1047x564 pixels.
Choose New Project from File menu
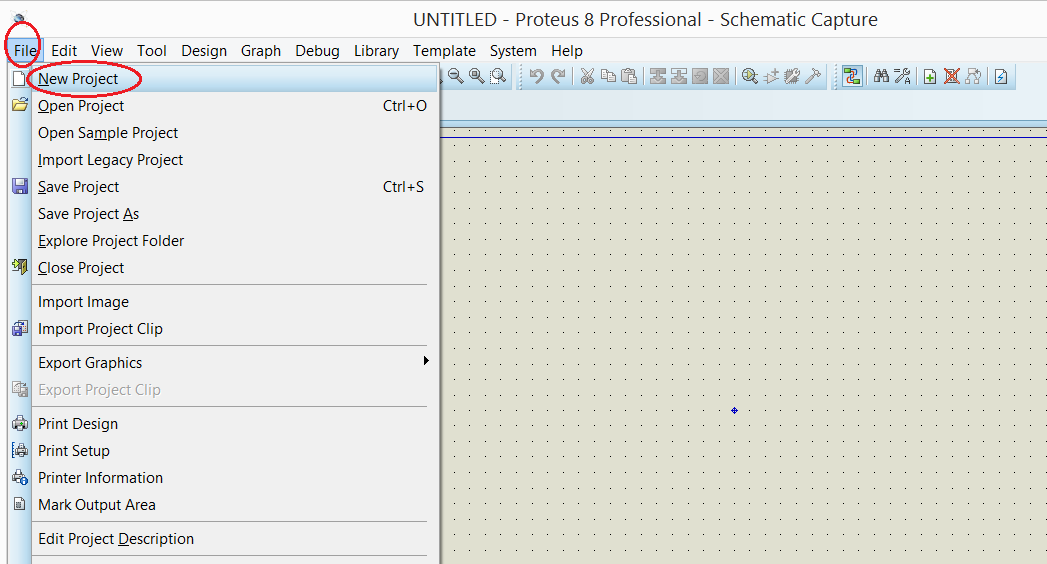coord(224,79)
